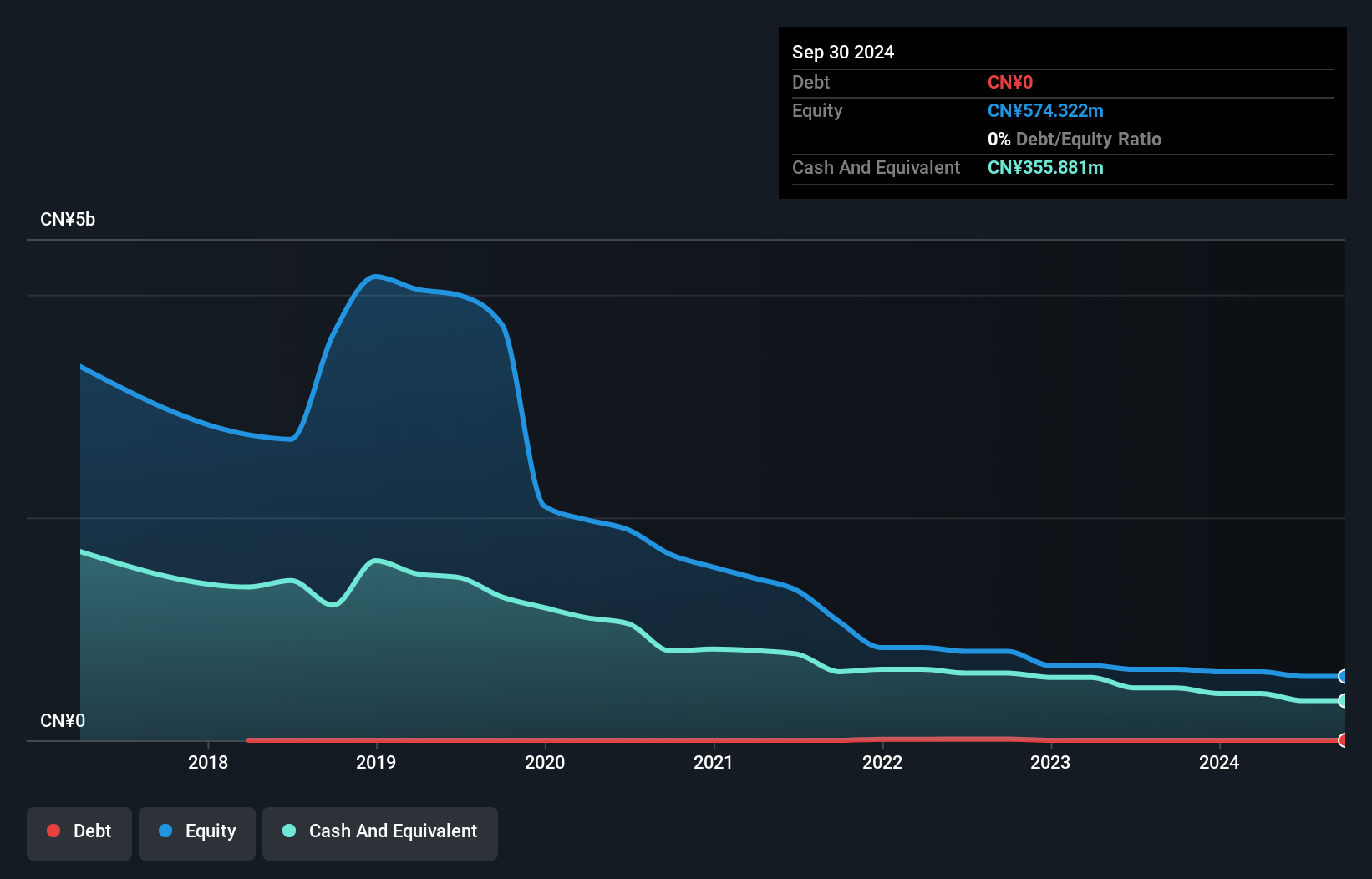Click the Debt row label in tooltip
Viewport: 1372px width, 879px height.
coord(810,83)
